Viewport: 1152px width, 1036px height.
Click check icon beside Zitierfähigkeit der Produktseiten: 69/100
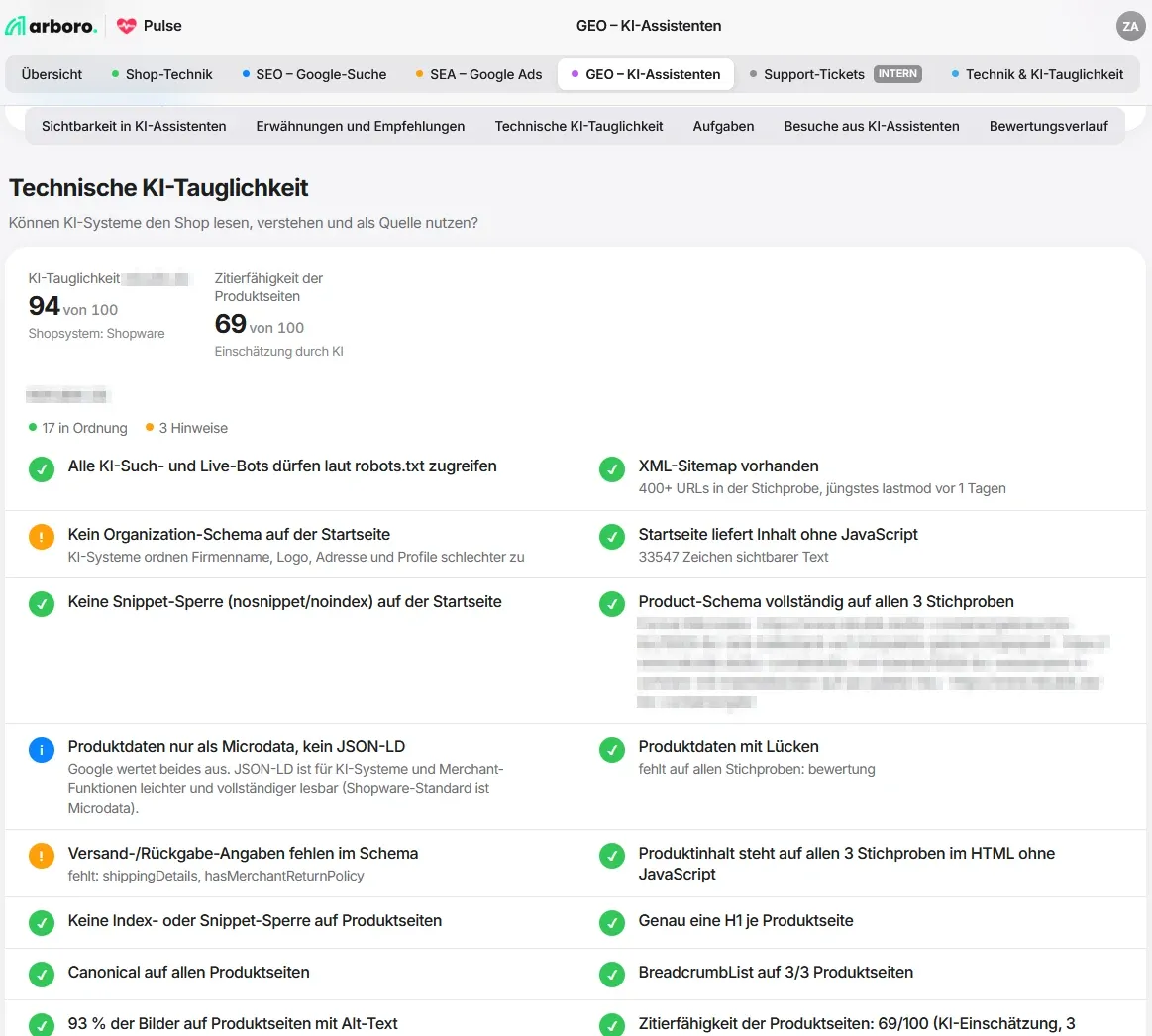click(x=611, y=1026)
